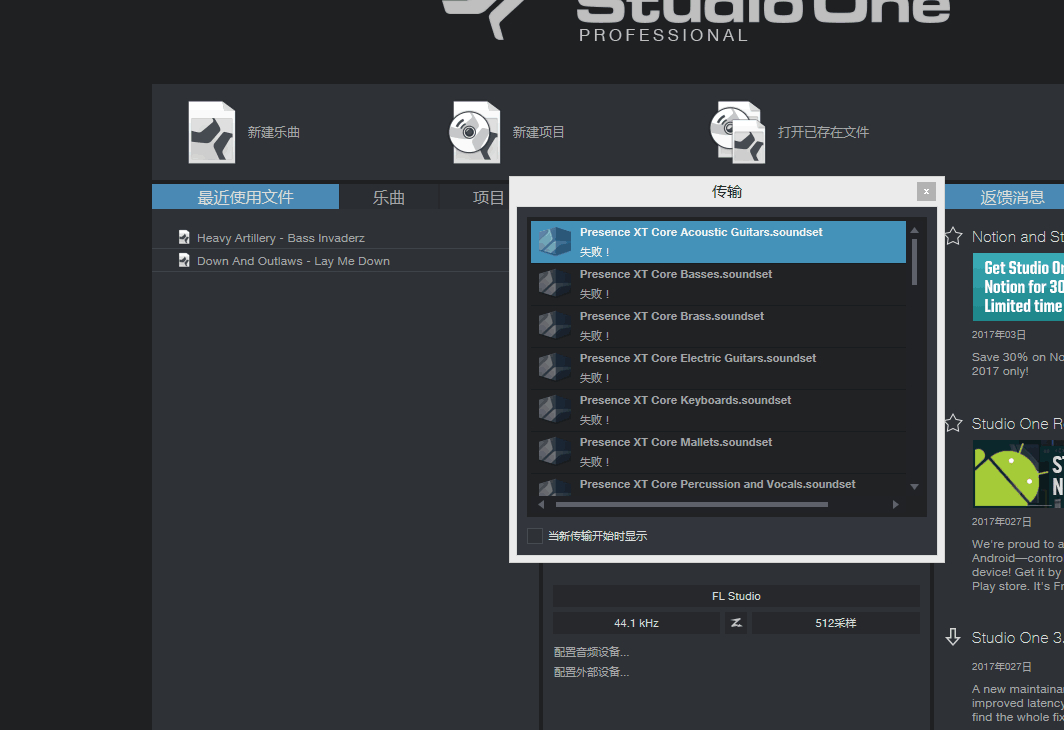This screenshot has height=730, width=1064.
Task: Select Presence XT Core Acoustic Guitars.soundset row
Action: coord(718,242)
